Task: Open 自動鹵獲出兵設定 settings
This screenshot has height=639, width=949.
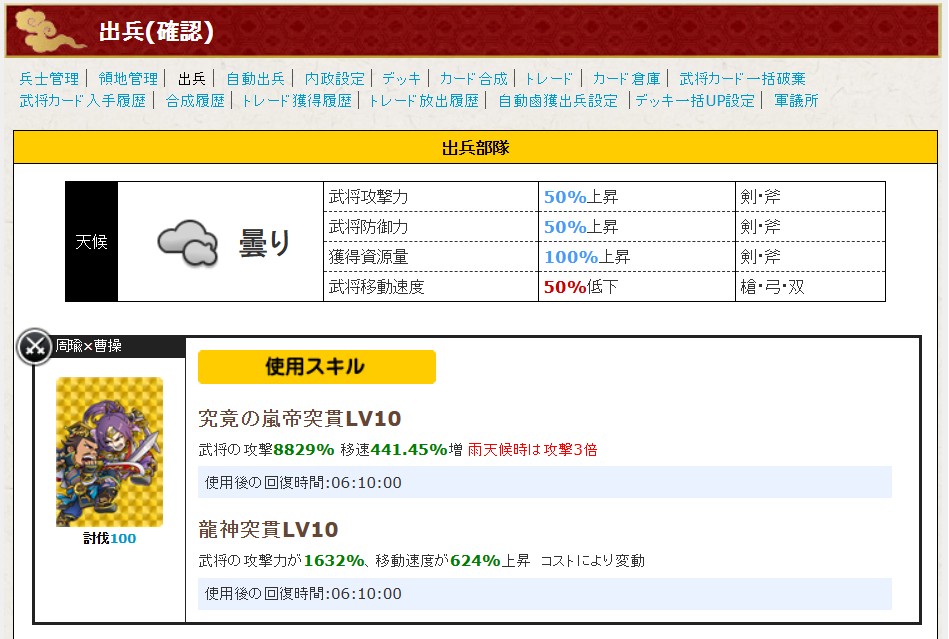Action: (x=558, y=101)
